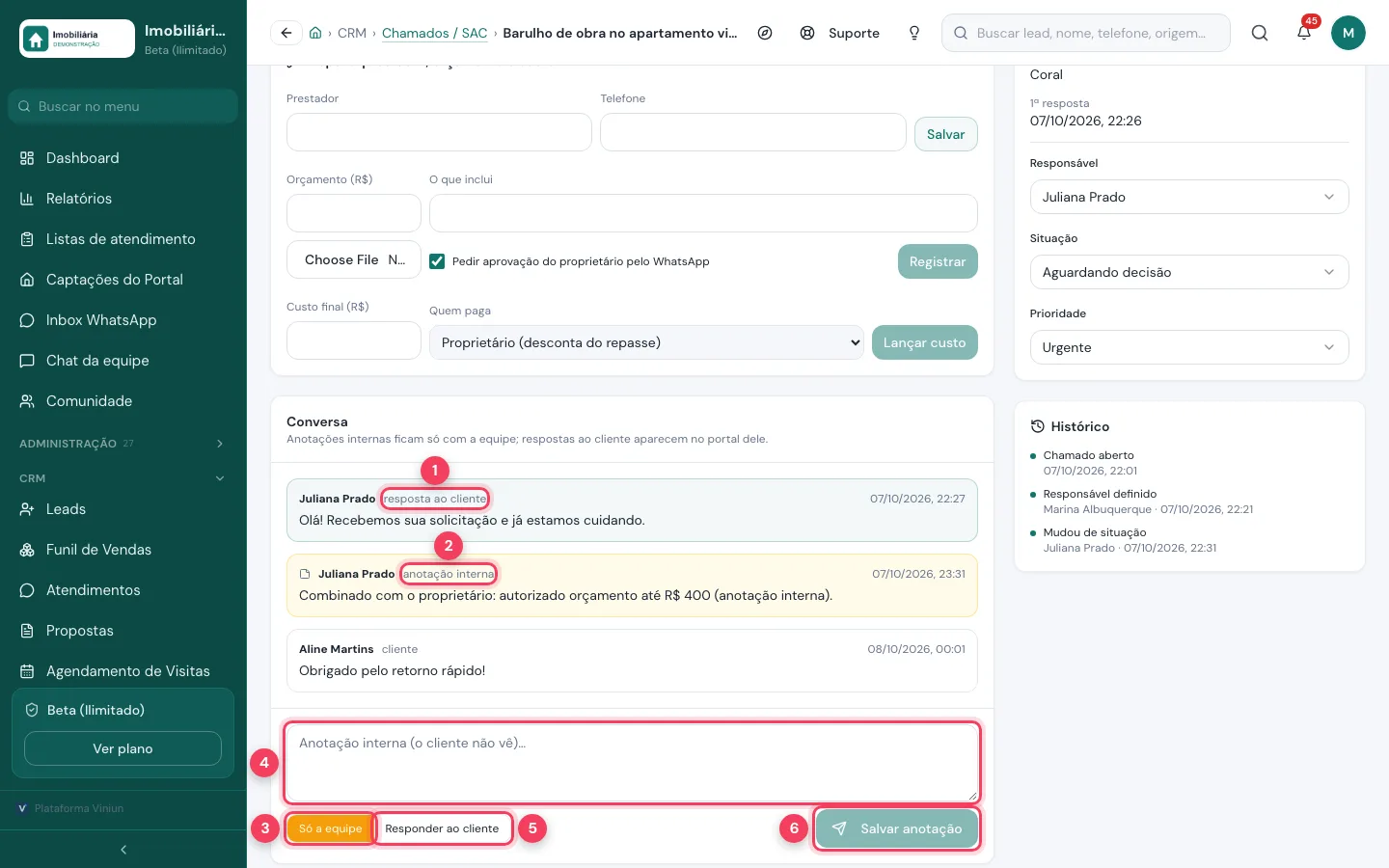
Task: Open Captações do Portal
Action: (123, 280)
